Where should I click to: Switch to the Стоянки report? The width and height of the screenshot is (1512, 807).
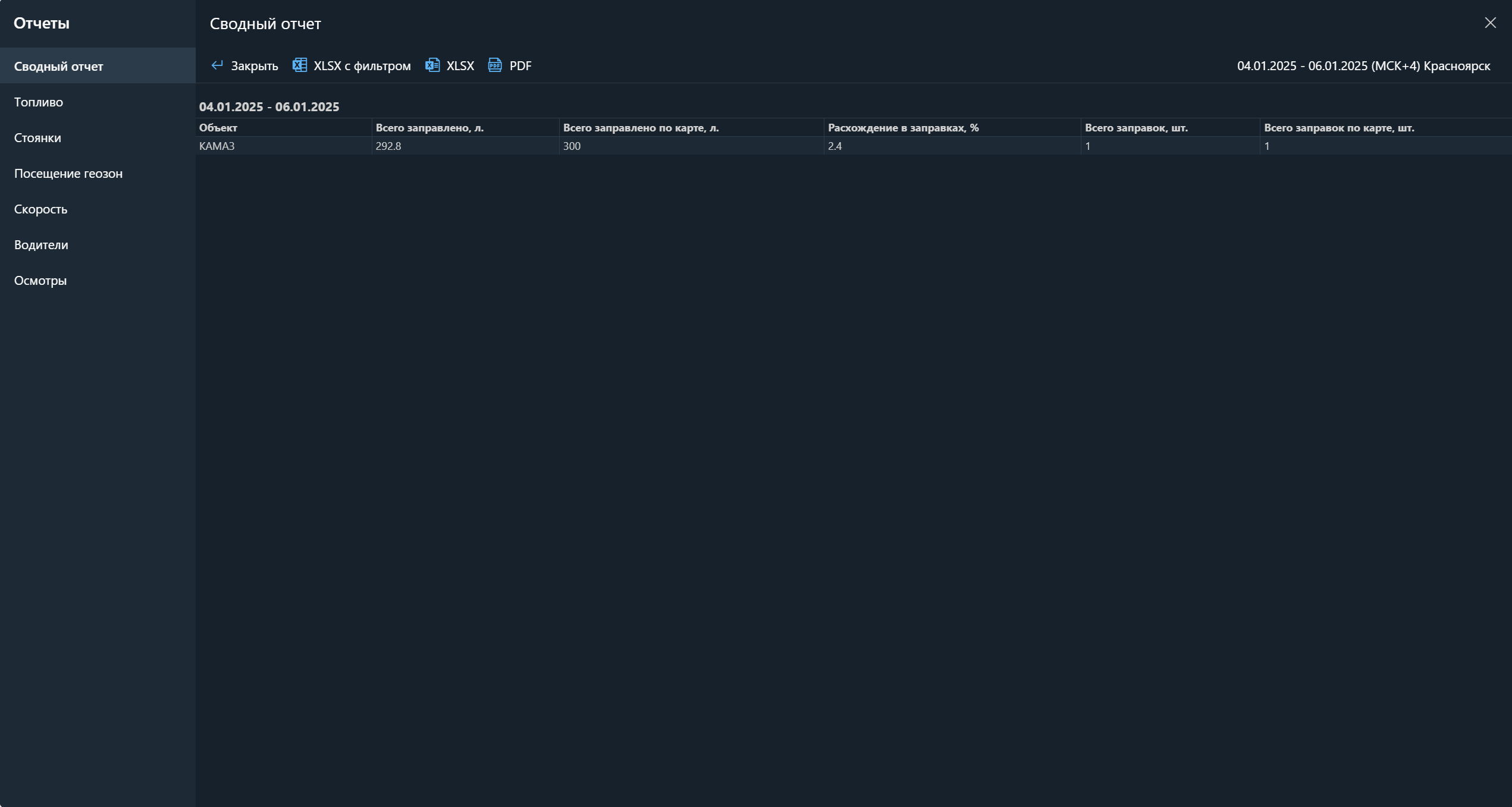[x=37, y=137]
